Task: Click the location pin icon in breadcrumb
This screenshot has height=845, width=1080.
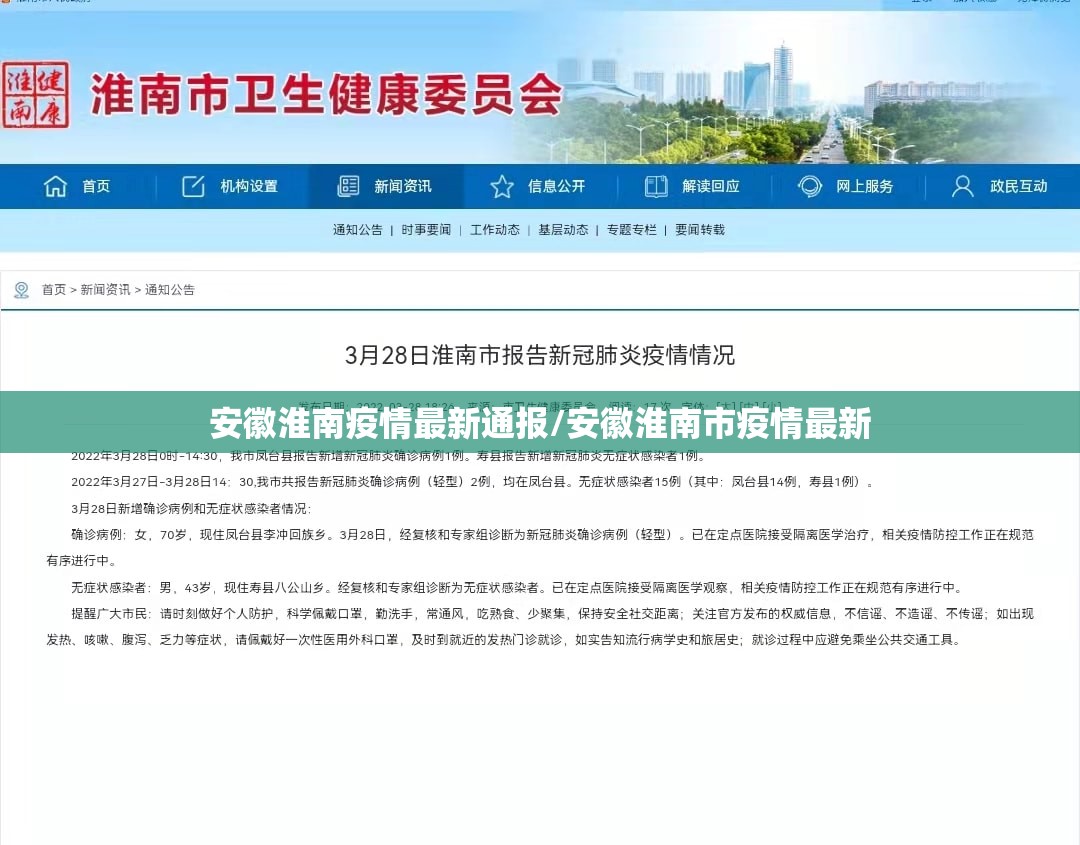Action: pyautogui.click(x=21, y=290)
